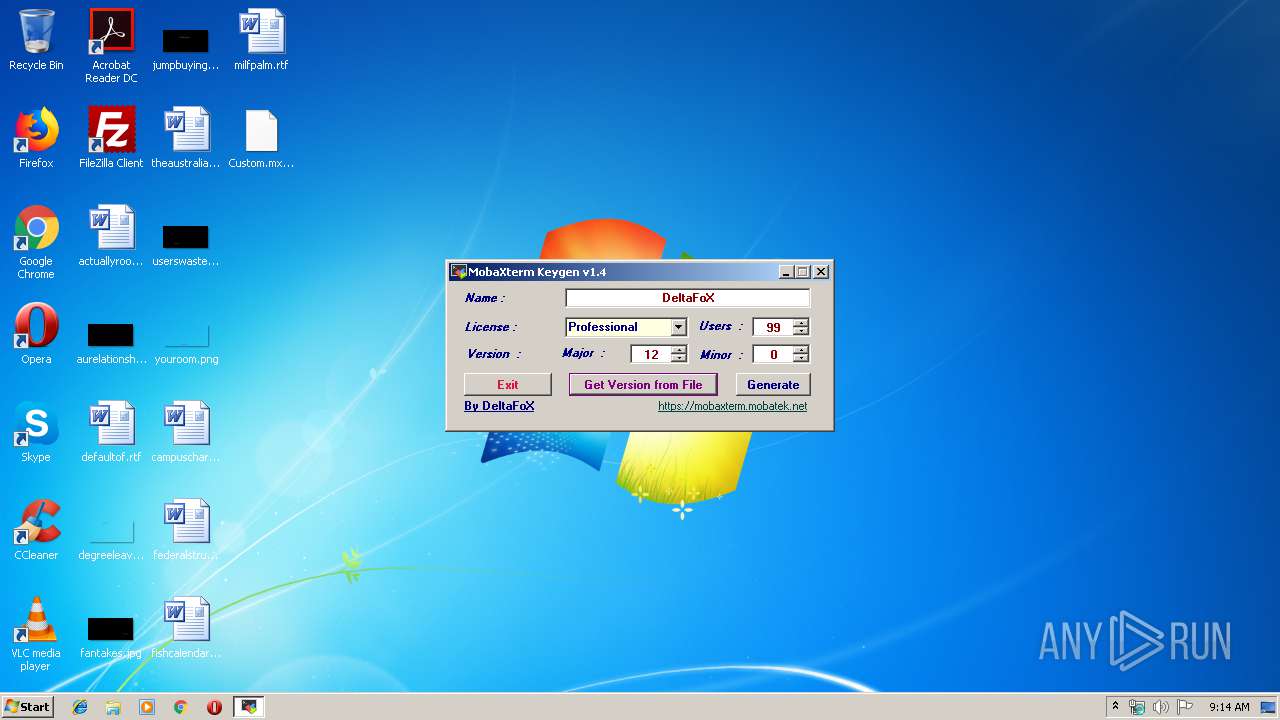Click the keygen taskbar button
The image size is (1280, 720).
click(249, 707)
